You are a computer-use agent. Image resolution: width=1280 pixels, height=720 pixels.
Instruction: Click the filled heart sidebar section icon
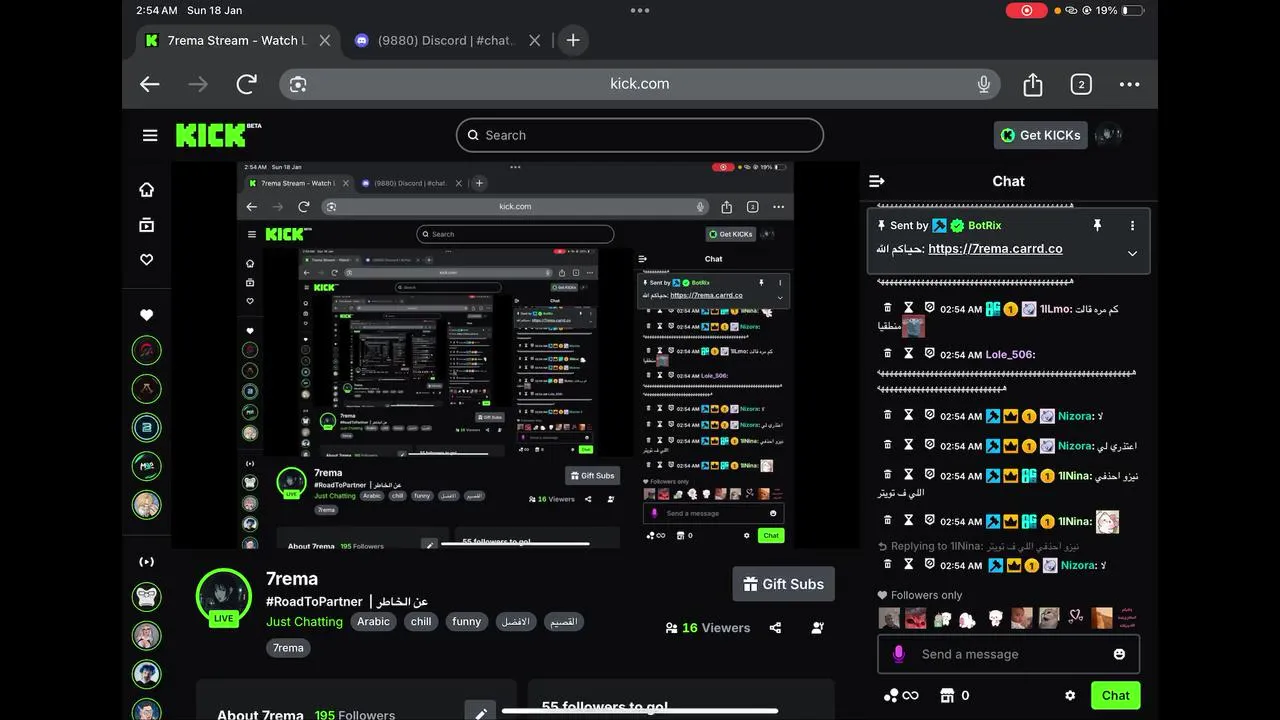pos(147,315)
